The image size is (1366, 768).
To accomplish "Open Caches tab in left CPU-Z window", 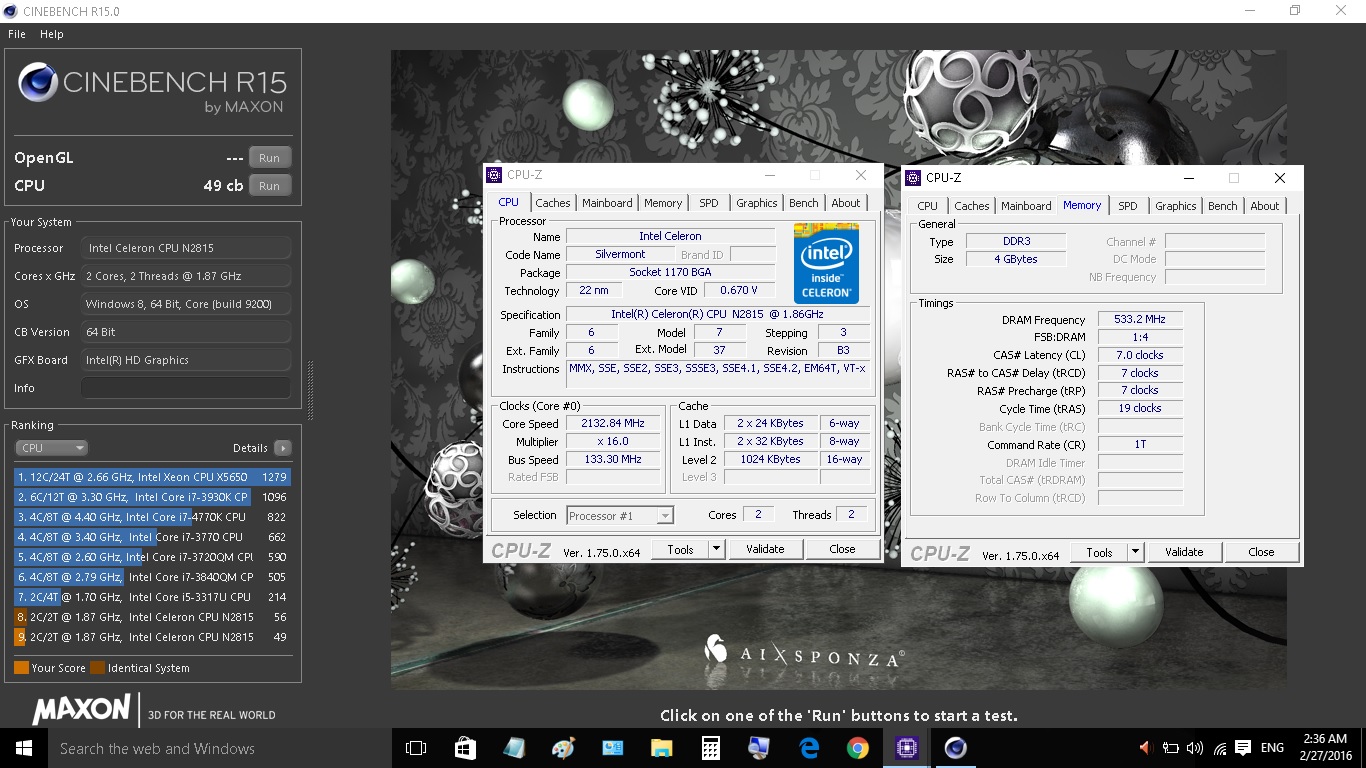I will [552, 203].
